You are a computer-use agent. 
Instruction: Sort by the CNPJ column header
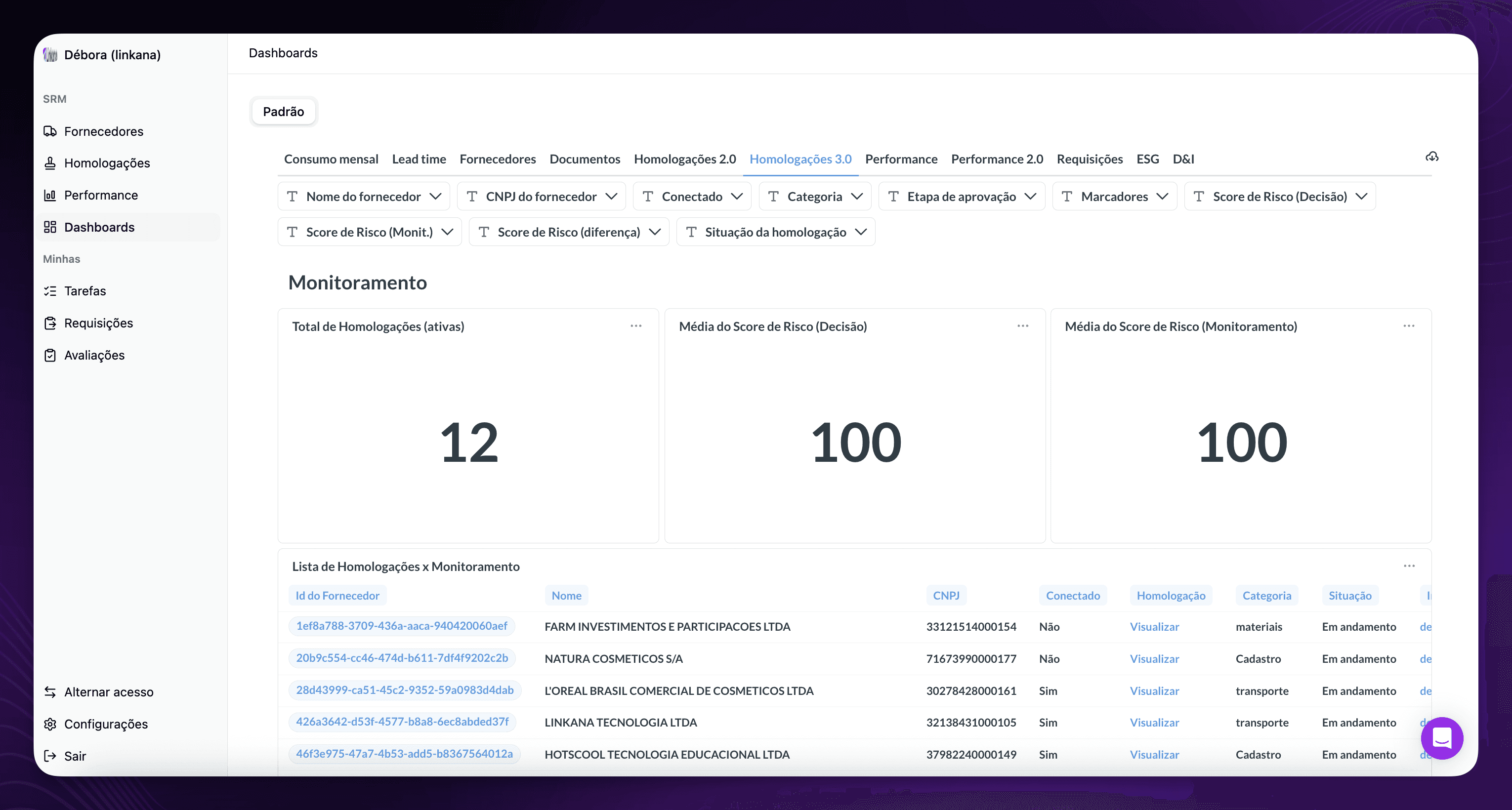coord(946,595)
